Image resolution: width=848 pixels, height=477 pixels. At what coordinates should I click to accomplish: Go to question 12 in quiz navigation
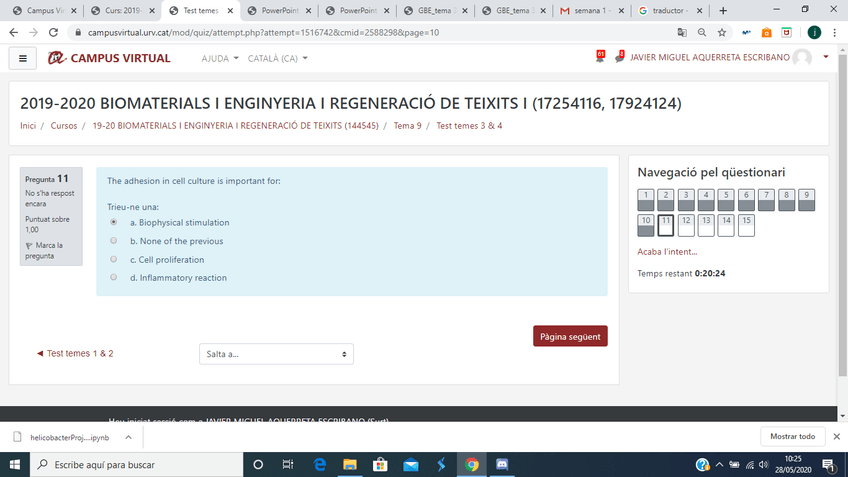(686, 224)
